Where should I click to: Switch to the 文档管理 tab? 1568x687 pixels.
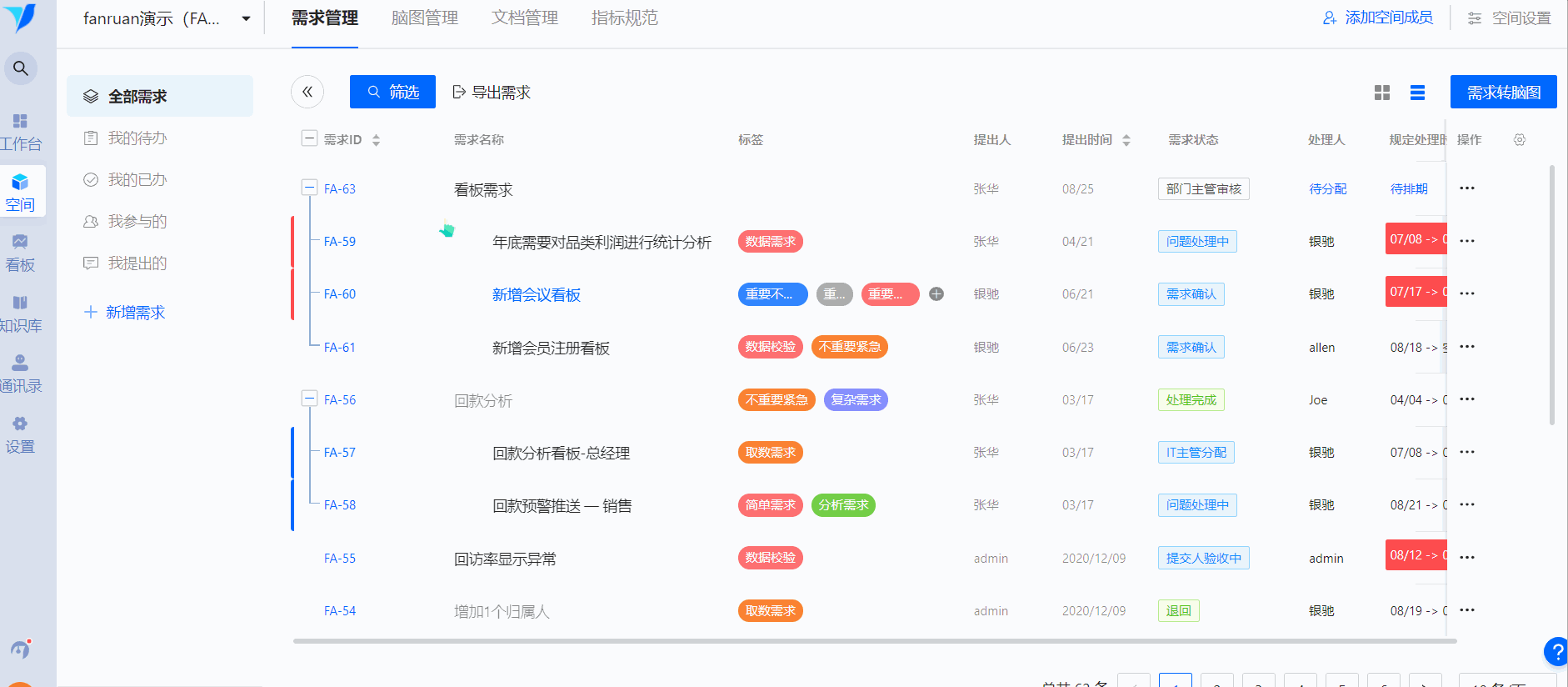coord(525,18)
